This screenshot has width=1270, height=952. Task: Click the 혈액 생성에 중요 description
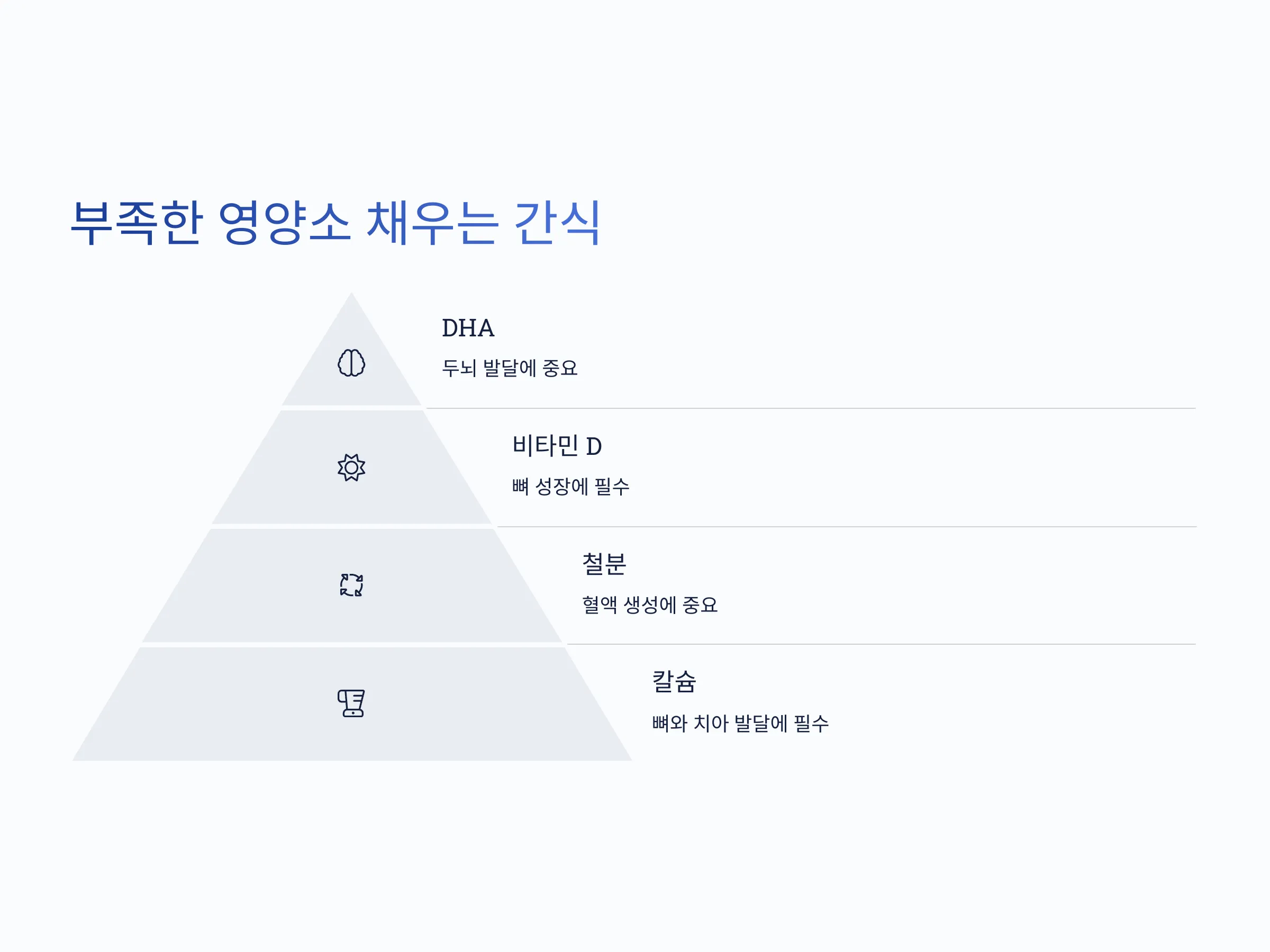tap(650, 605)
